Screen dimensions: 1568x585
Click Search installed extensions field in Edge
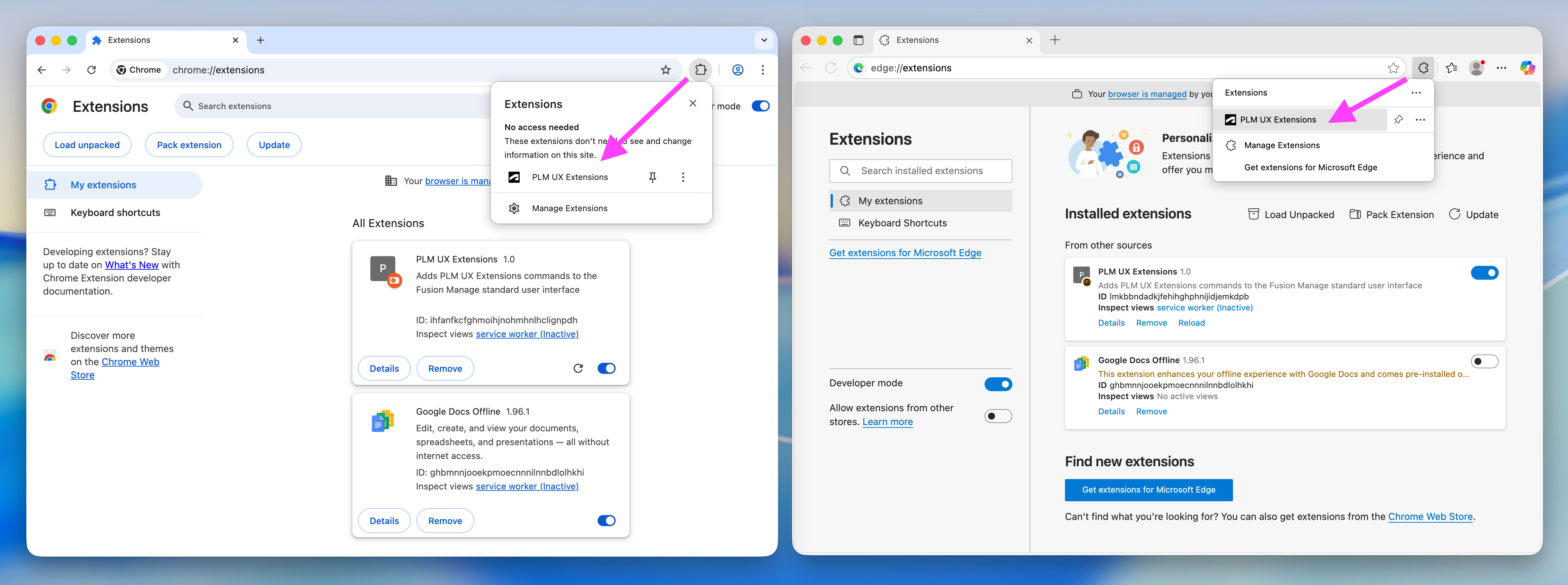tap(921, 171)
